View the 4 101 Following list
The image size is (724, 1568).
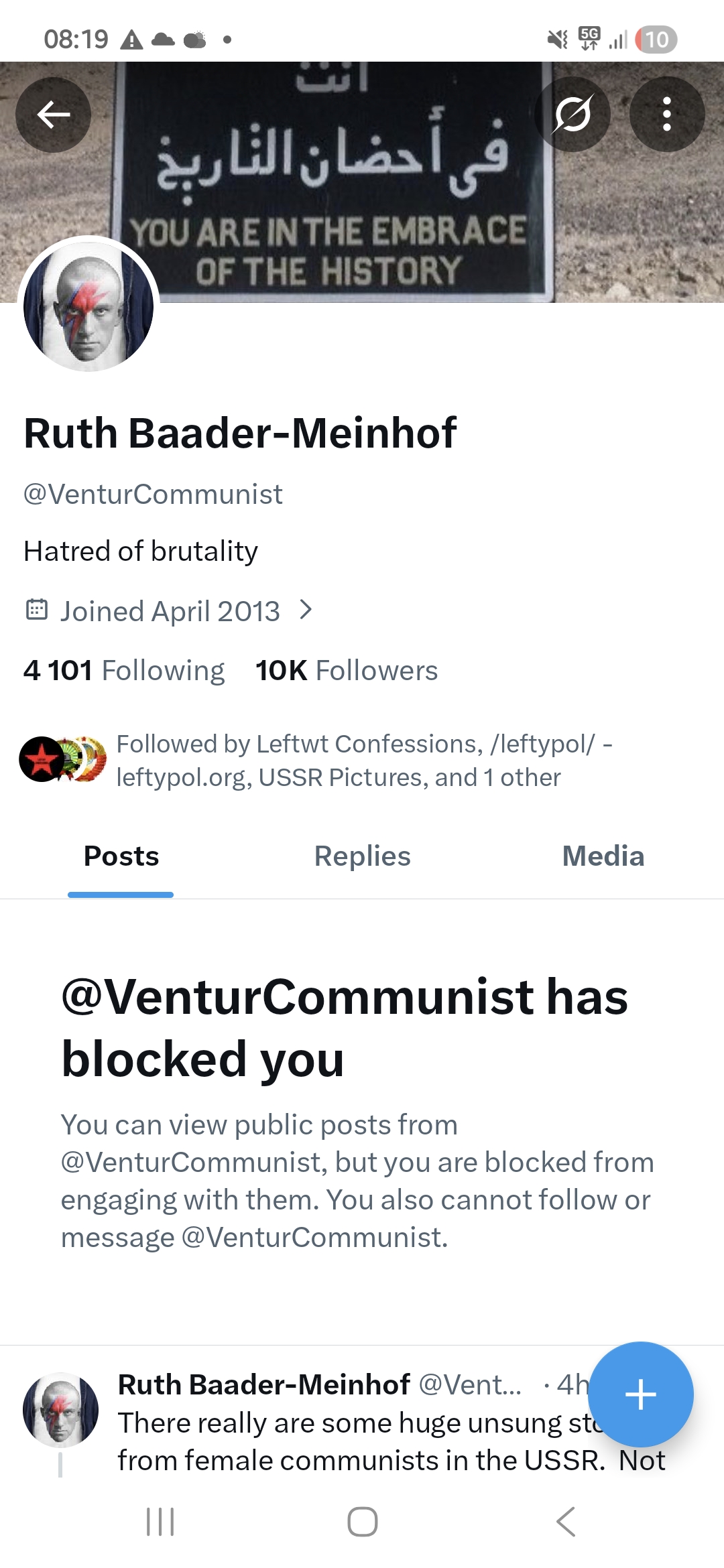pyautogui.click(x=124, y=671)
